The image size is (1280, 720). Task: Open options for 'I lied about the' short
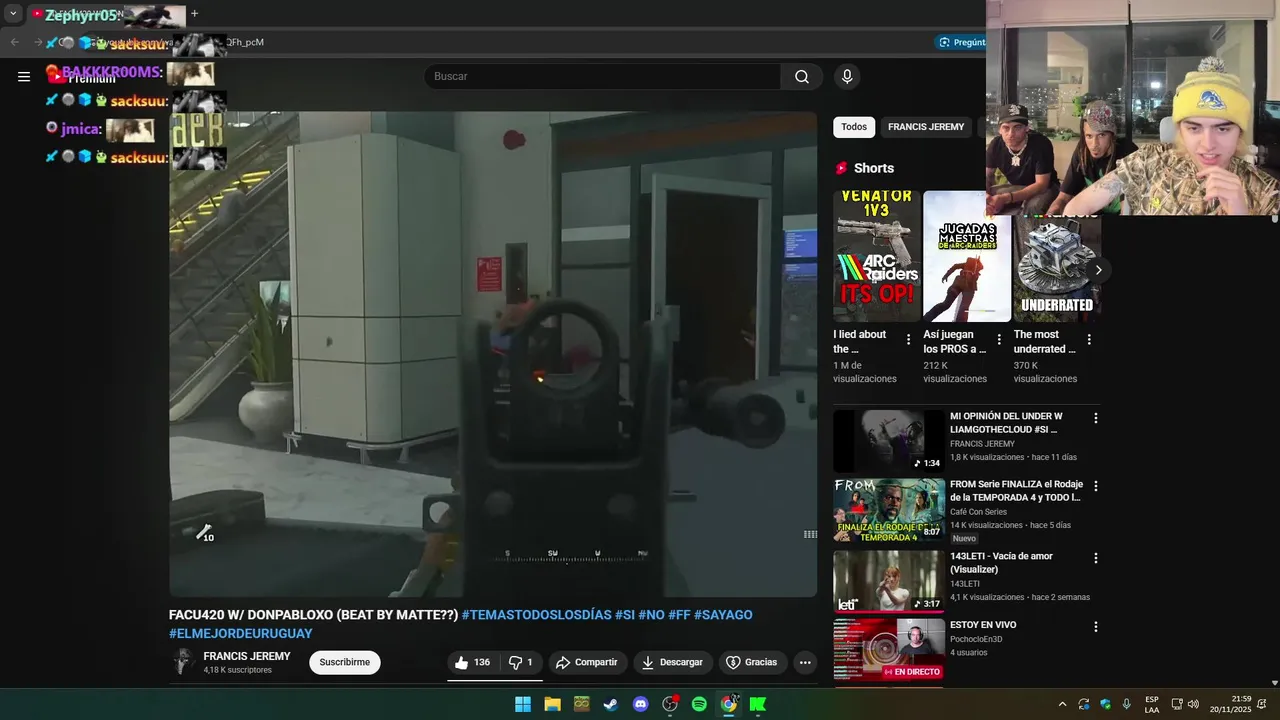pos(908,340)
